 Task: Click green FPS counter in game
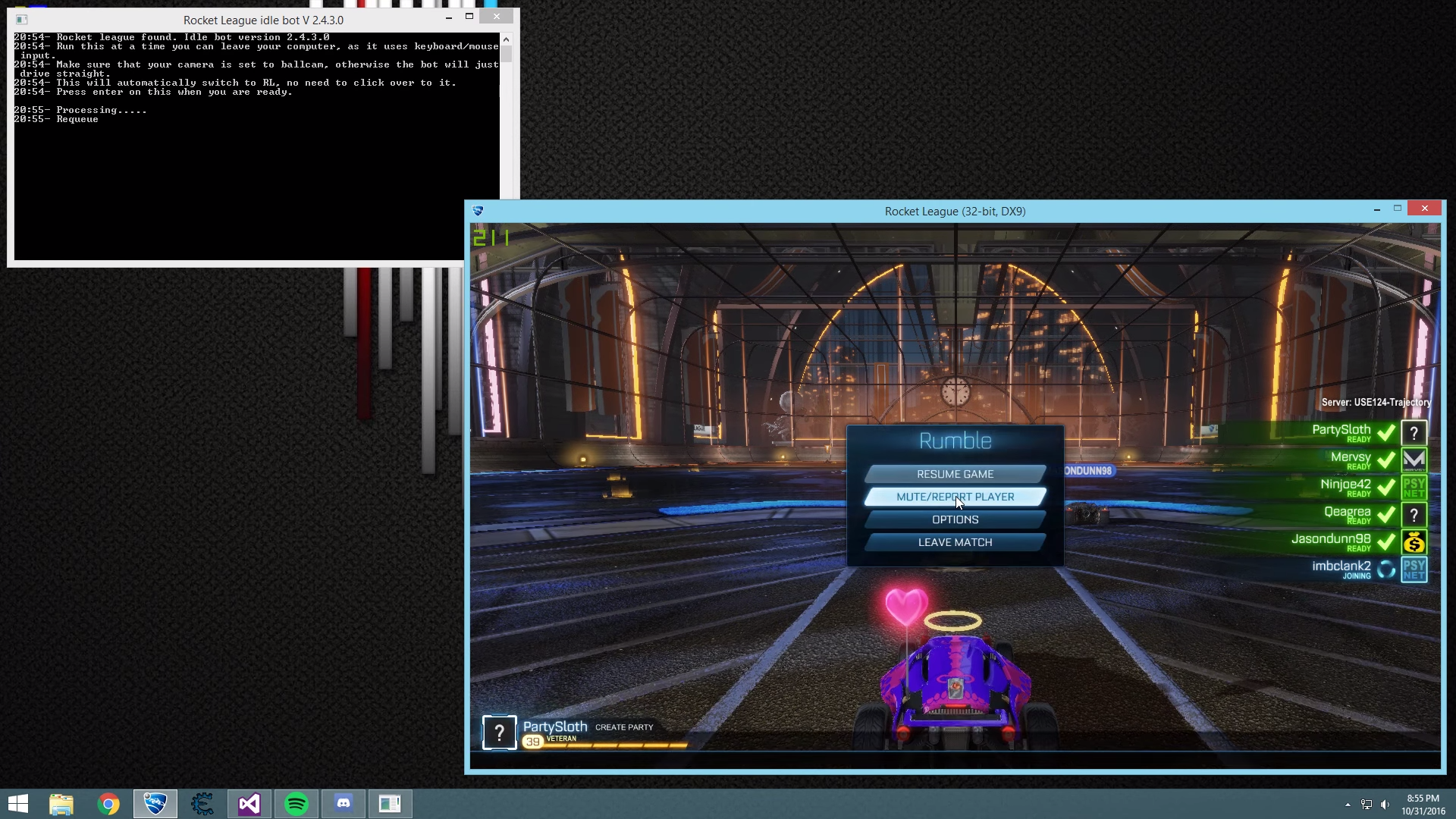click(x=491, y=238)
